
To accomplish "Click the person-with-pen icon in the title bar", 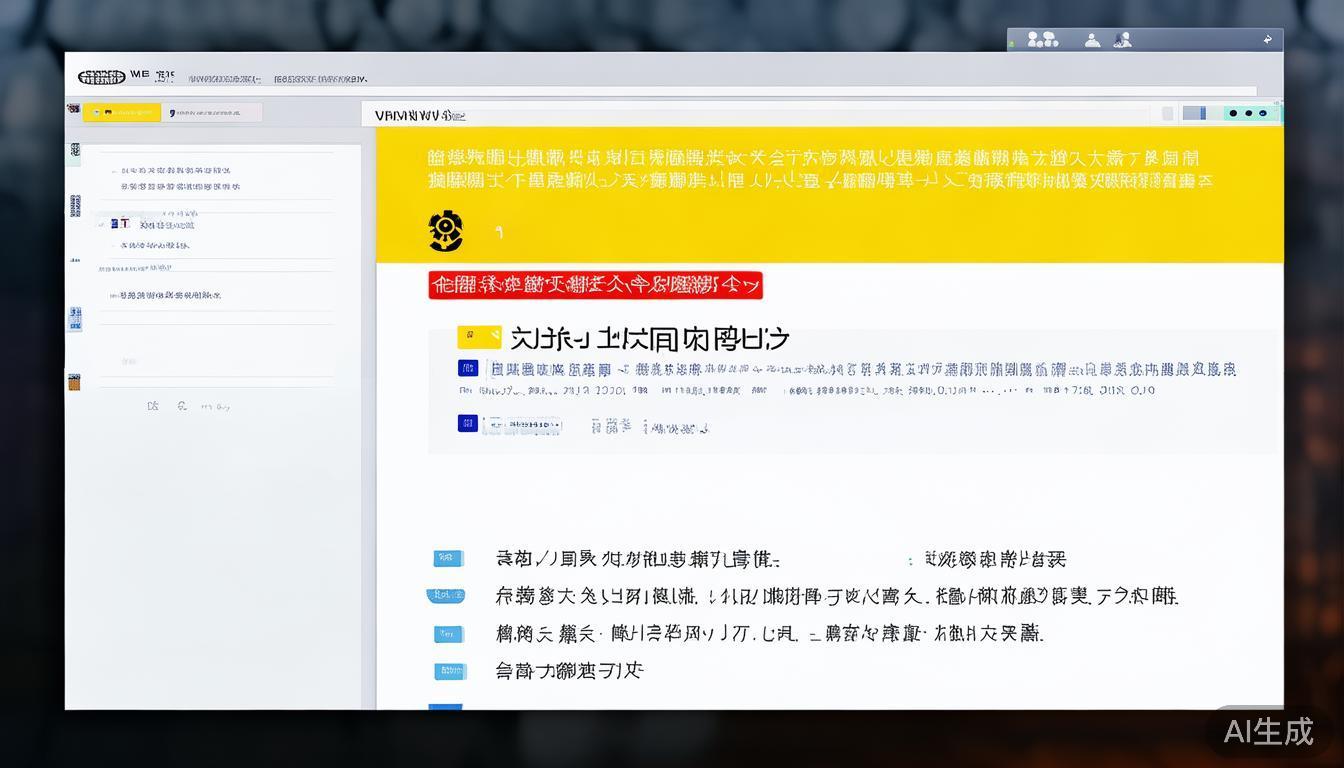I will [1120, 40].
